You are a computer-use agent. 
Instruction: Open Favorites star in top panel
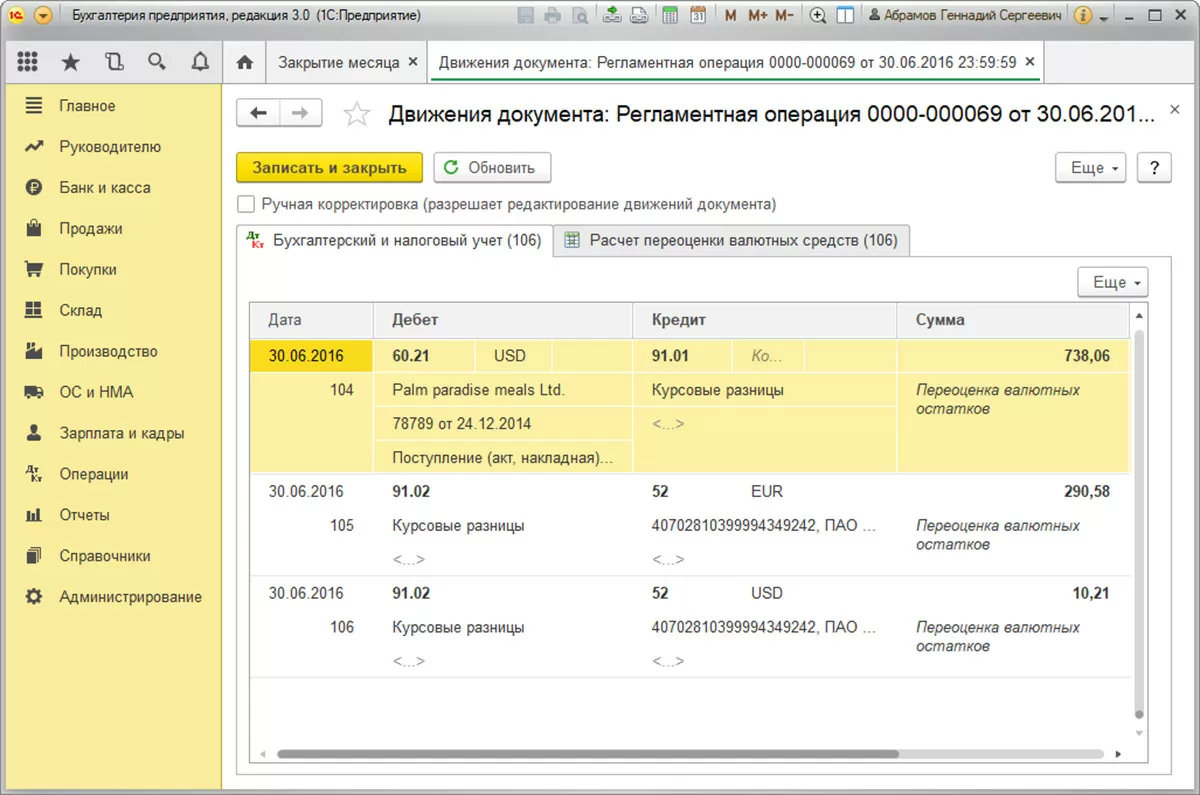[70, 62]
